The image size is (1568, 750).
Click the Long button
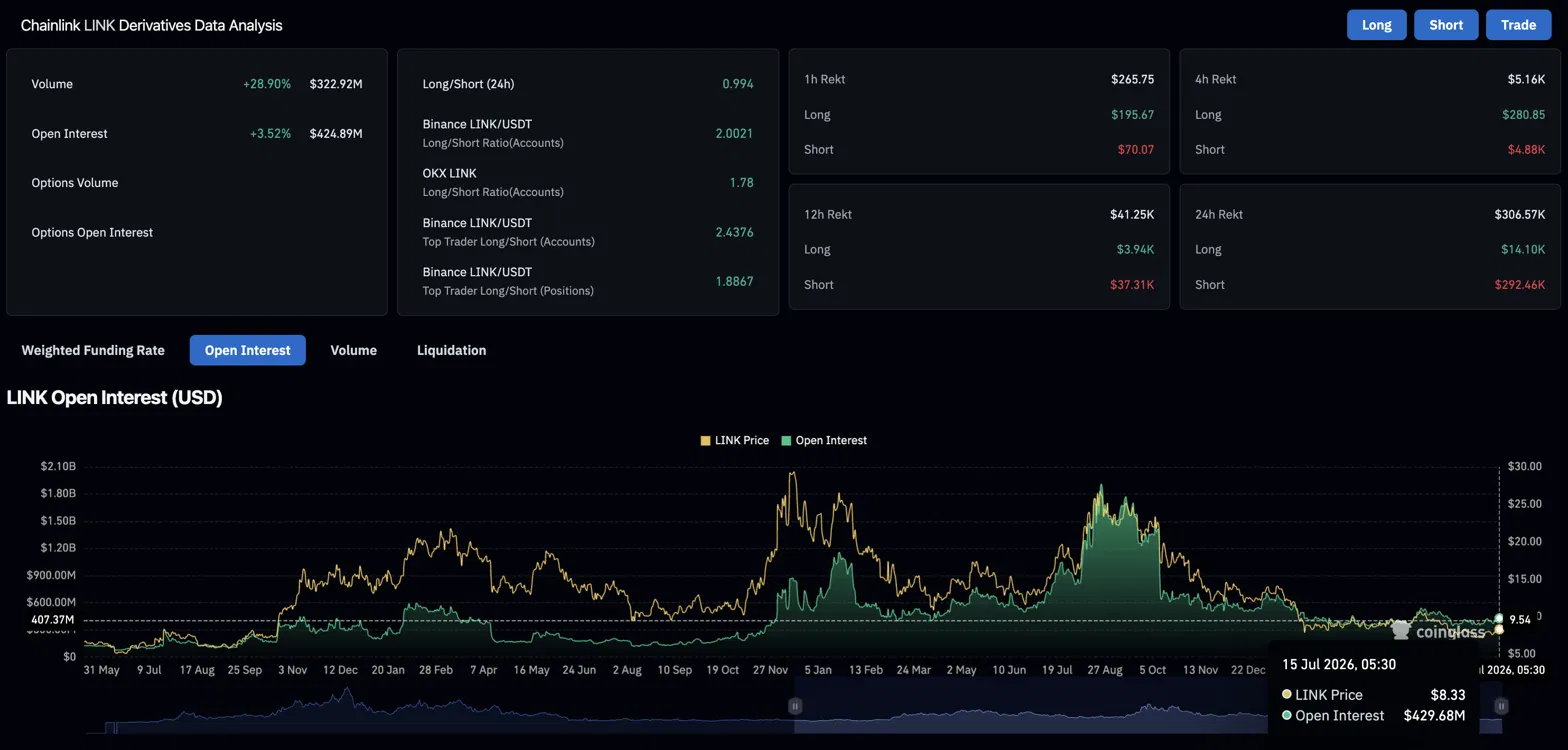click(x=1376, y=25)
